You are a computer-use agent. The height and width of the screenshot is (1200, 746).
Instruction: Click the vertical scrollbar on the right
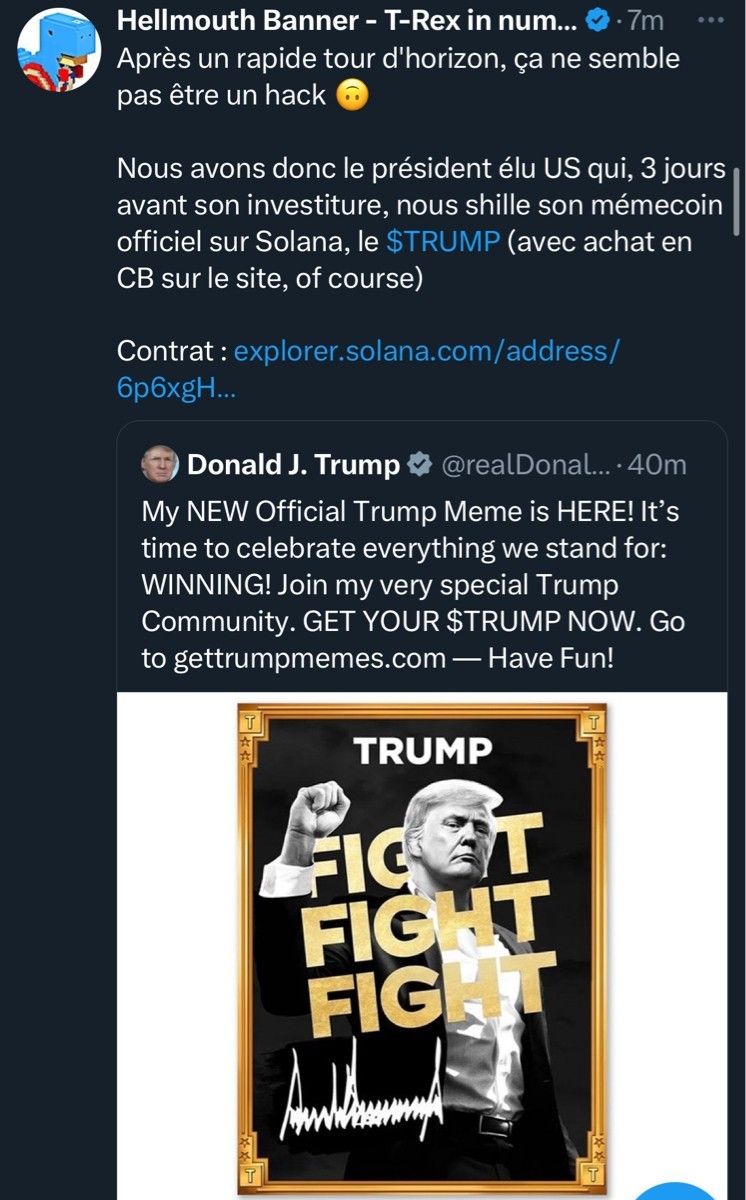[736, 200]
